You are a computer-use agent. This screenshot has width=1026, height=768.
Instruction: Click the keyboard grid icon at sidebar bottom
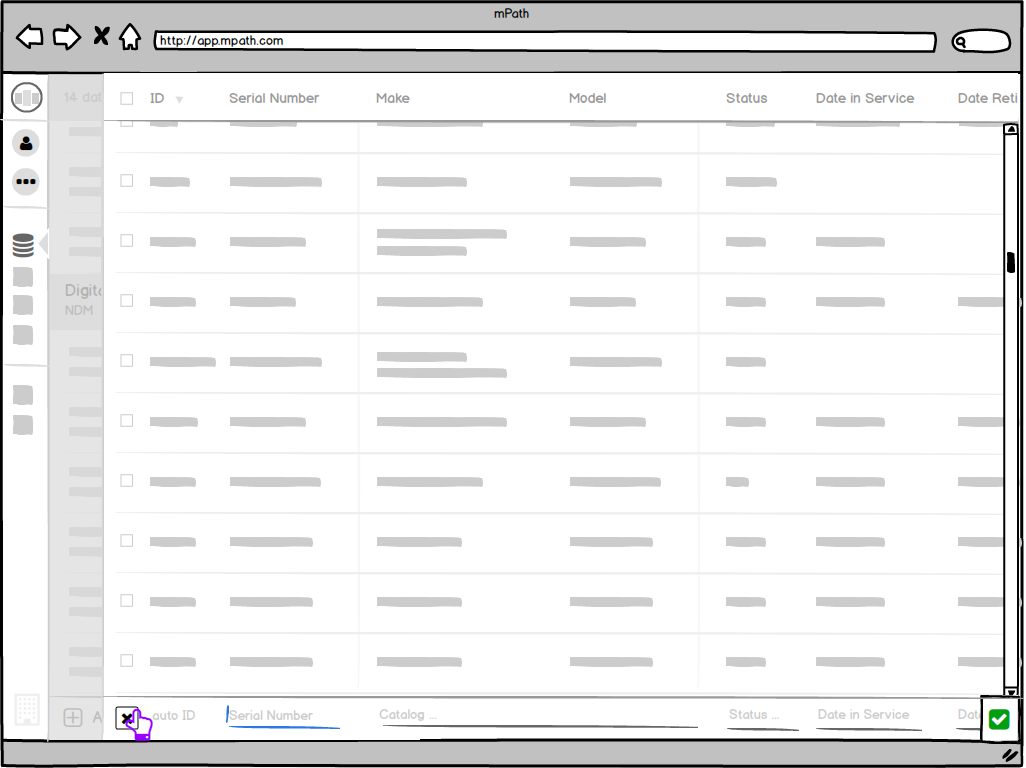coord(26,711)
